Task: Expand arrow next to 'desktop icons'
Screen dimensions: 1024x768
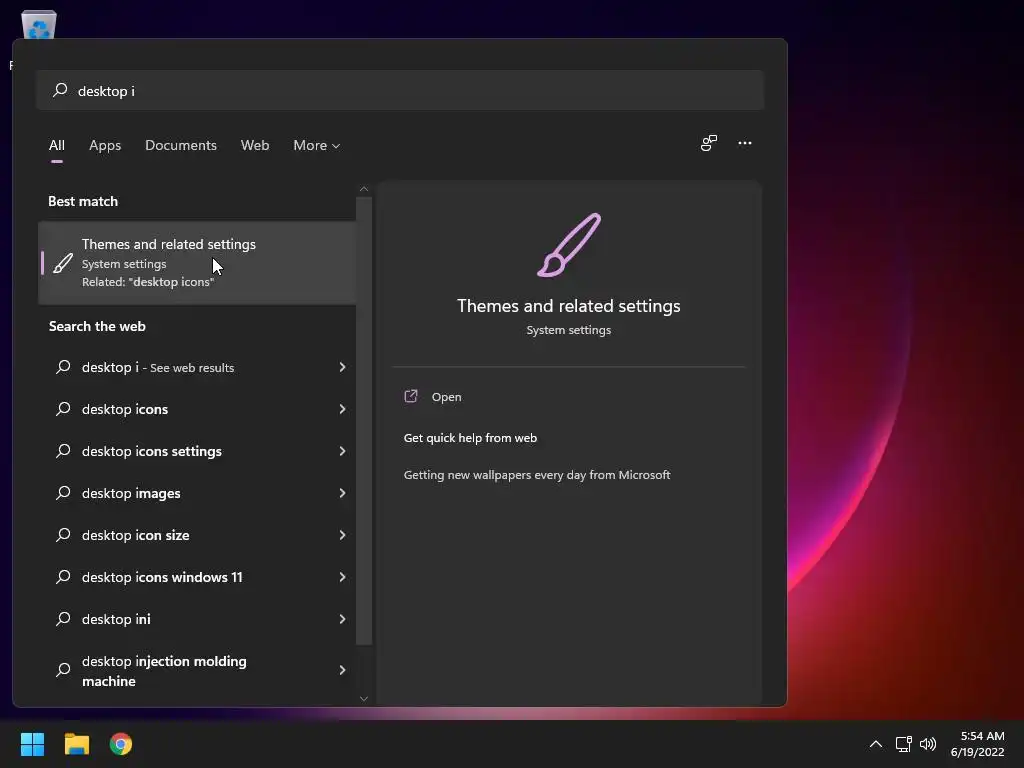Action: 342,409
